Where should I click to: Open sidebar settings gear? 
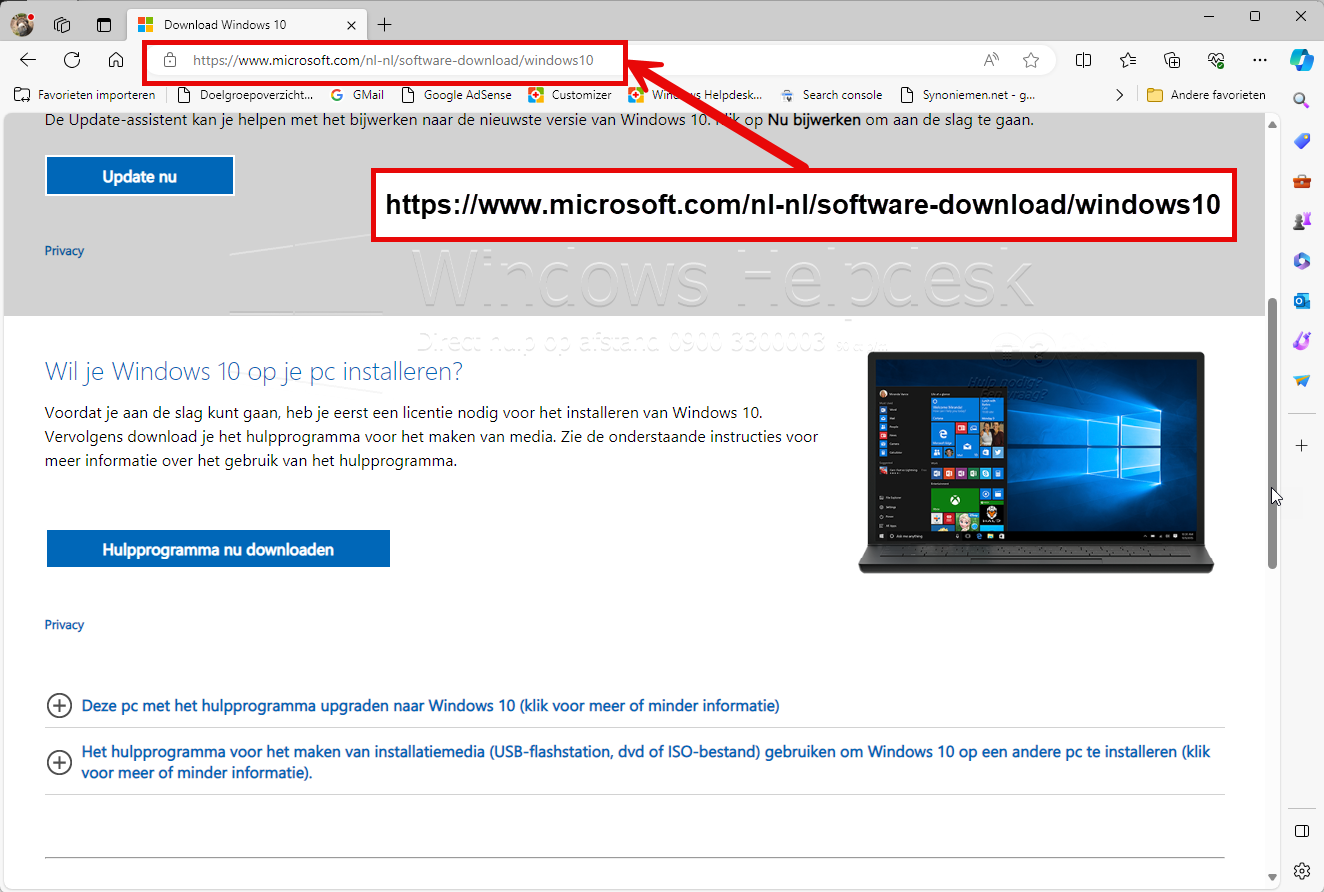[x=1301, y=871]
